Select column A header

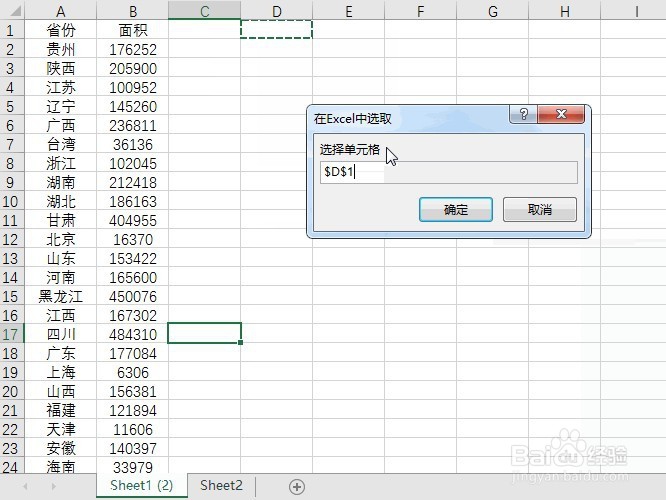click(61, 11)
